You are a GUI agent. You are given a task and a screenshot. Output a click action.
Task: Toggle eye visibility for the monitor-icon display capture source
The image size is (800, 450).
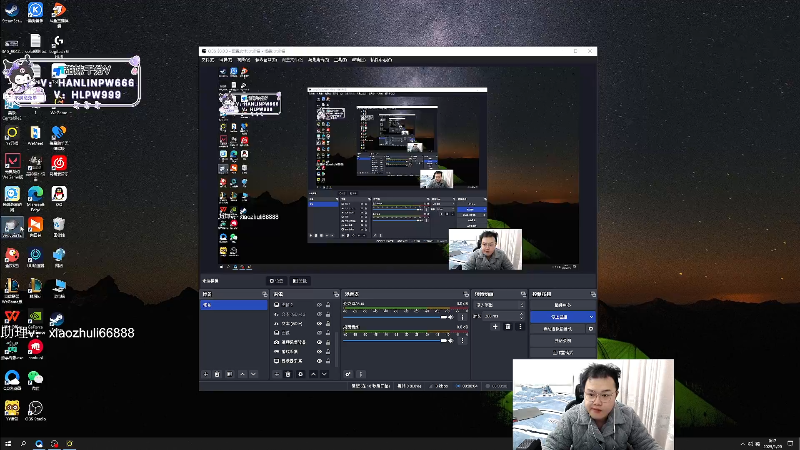coord(319,361)
